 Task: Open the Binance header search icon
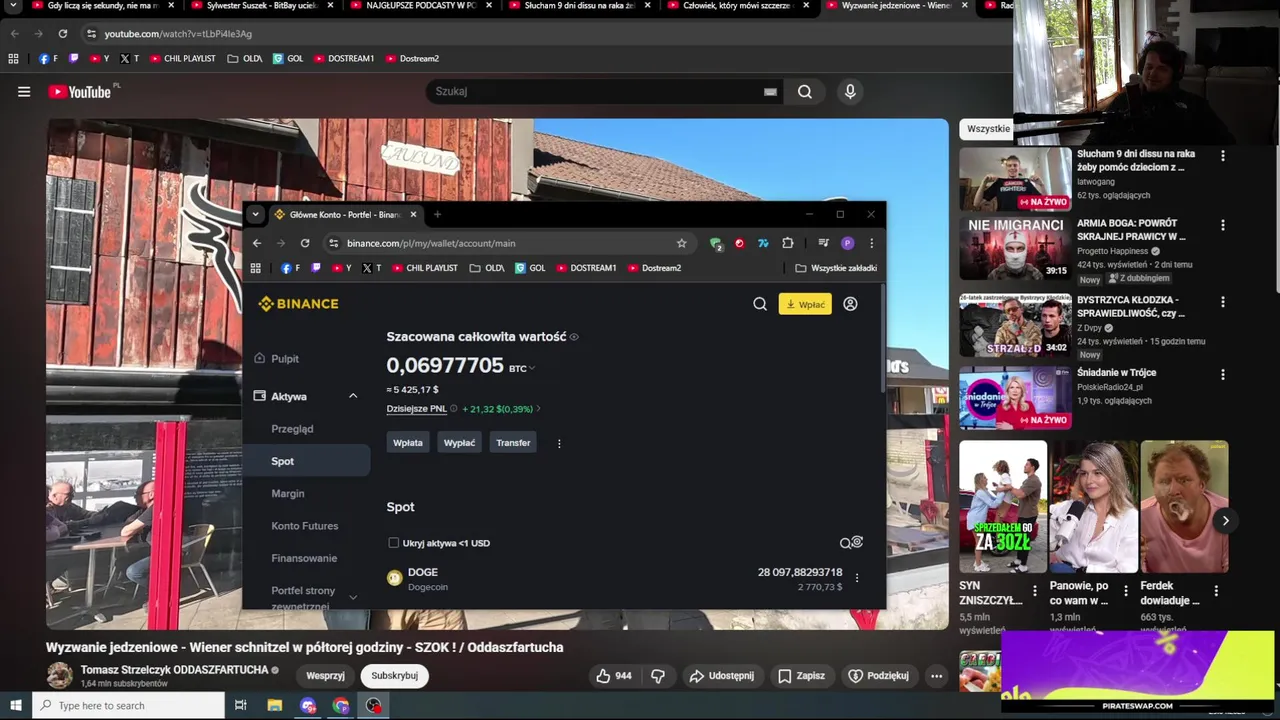click(x=760, y=304)
